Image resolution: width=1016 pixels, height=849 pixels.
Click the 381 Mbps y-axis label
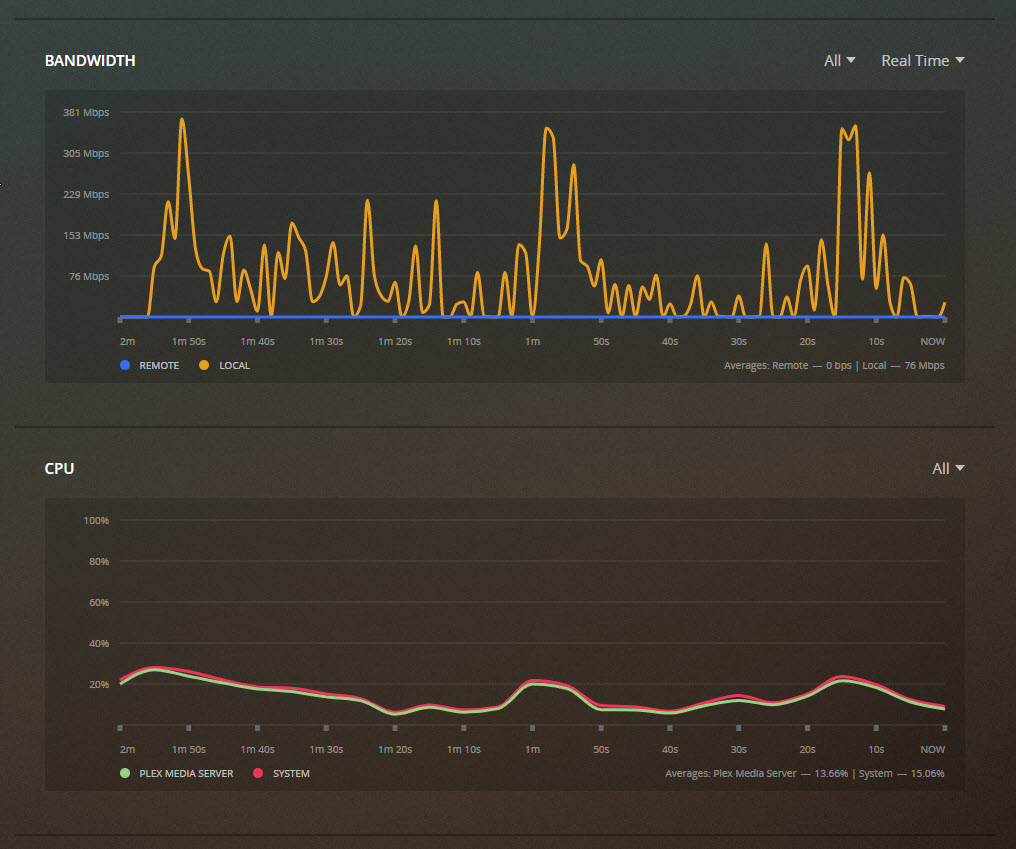click(x=86, y=113)
